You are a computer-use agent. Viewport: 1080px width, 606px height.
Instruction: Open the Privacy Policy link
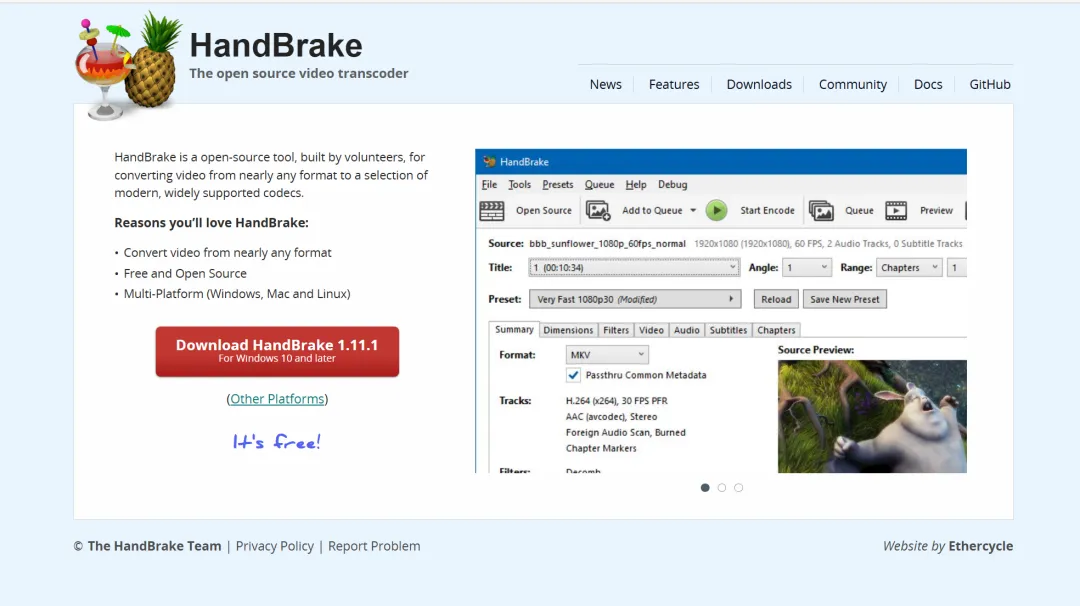[x=275, y=546]
